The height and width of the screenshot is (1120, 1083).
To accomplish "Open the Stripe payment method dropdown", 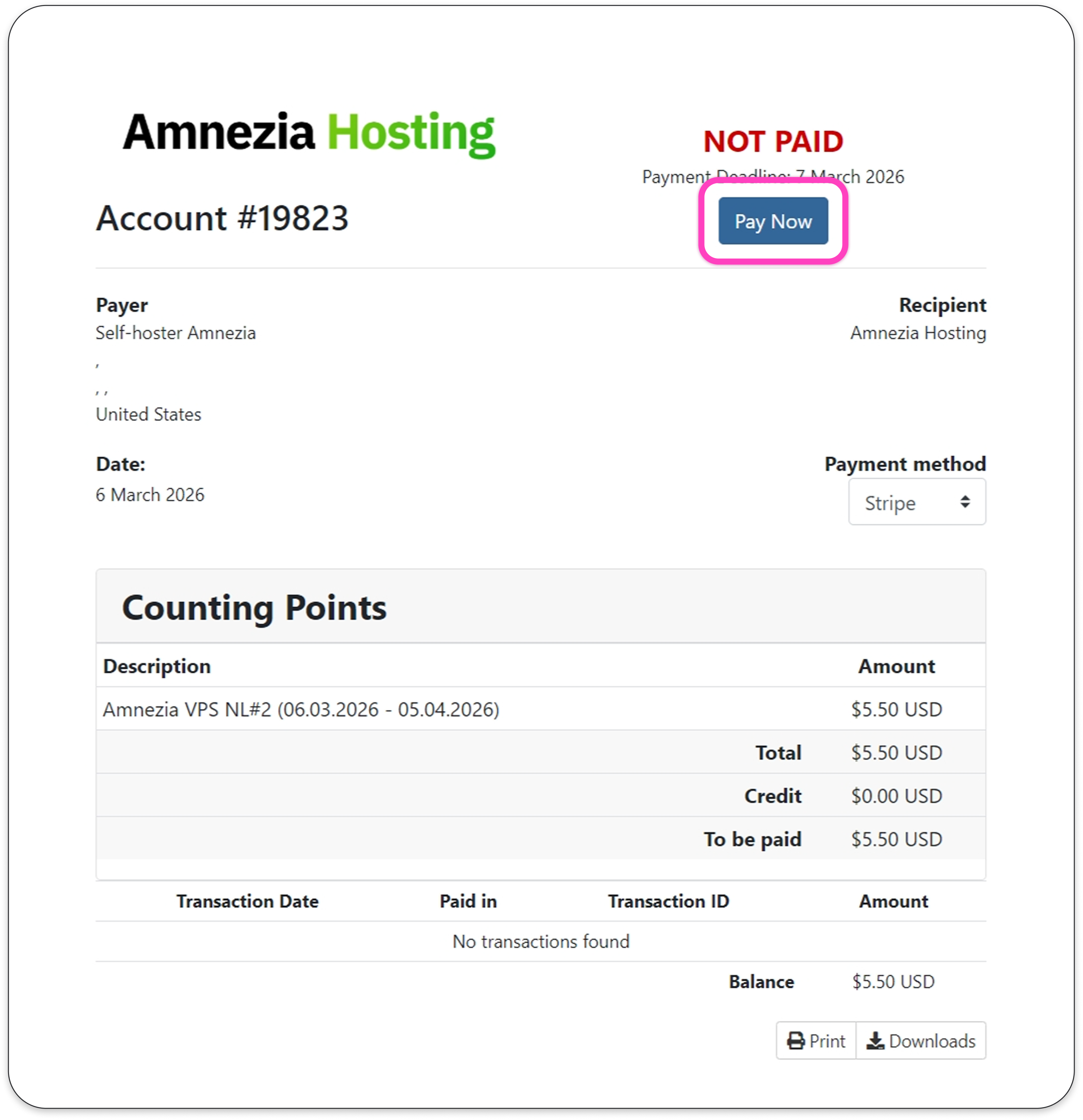I will (x=916, y=502).
